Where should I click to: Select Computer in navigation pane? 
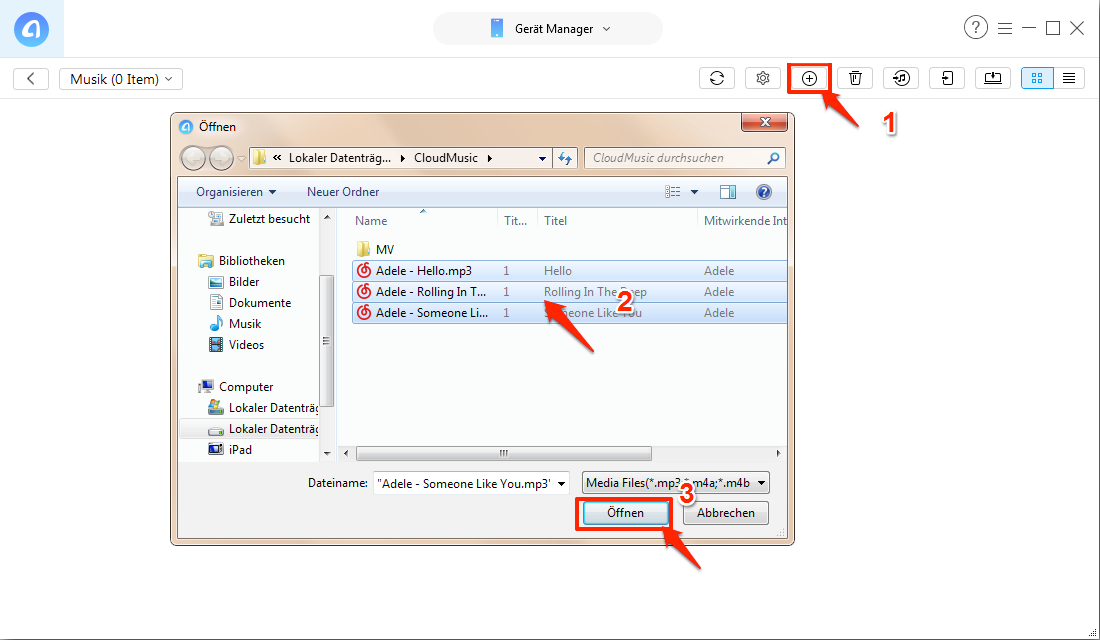[x=236, y=387]
